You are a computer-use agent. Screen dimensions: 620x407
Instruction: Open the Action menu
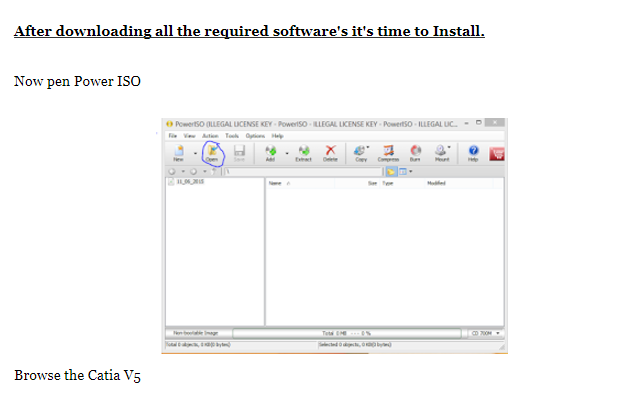pyautogui.click(x=210, y=136)
